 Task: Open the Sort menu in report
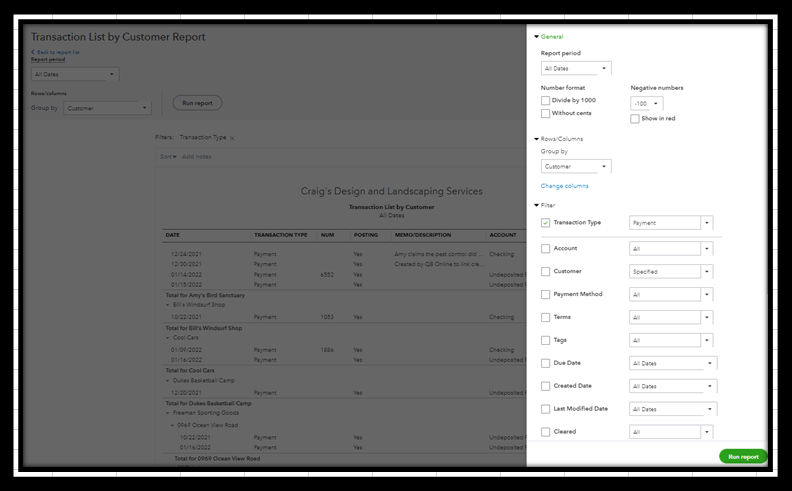pyautogui.click(x=168, y=157)
